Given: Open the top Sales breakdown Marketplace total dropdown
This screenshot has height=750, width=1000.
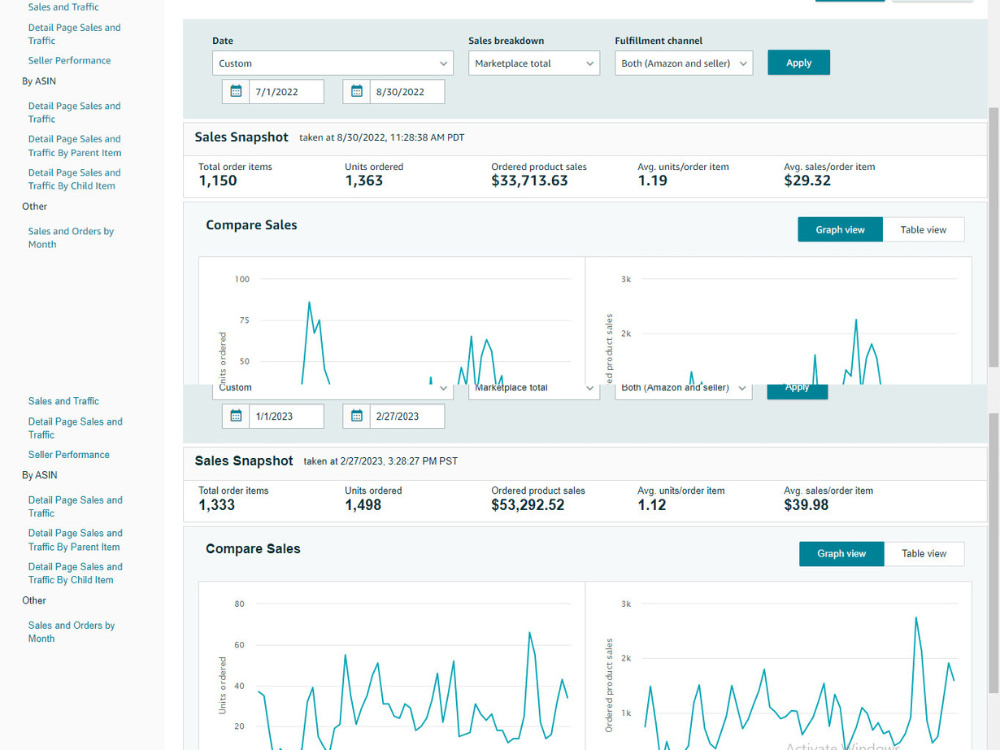Looking at the screenshot, I should tap(534, 63).
